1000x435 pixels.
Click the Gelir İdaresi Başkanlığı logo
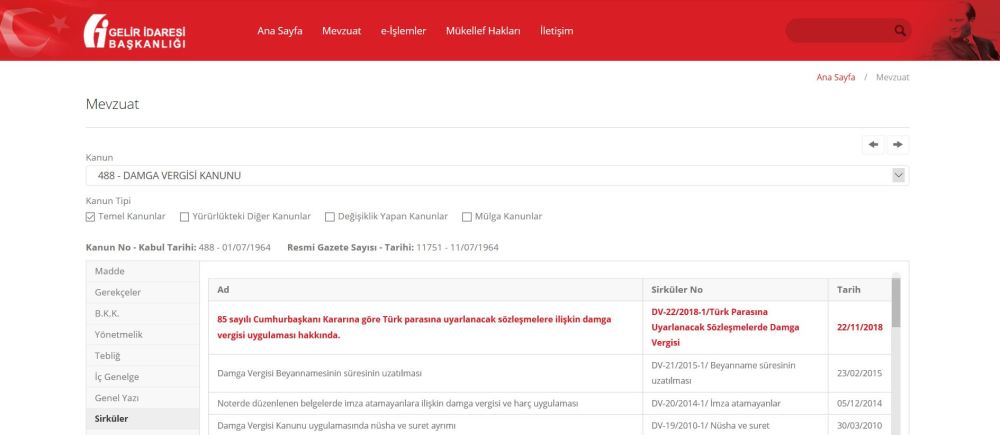pos(135,32)
